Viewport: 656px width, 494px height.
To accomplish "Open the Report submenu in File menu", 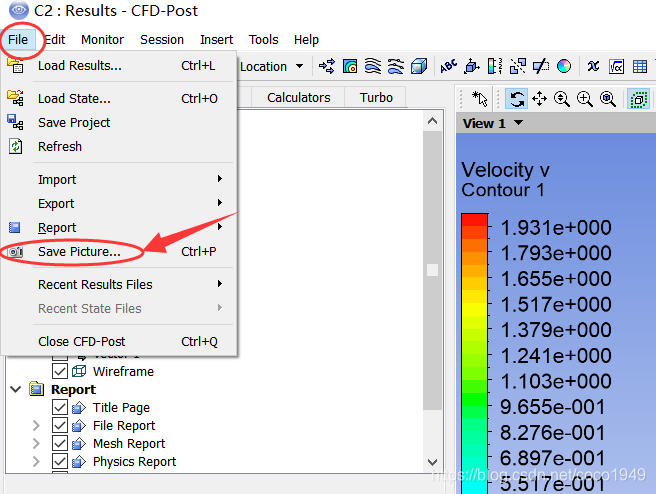I will point(119,228).
